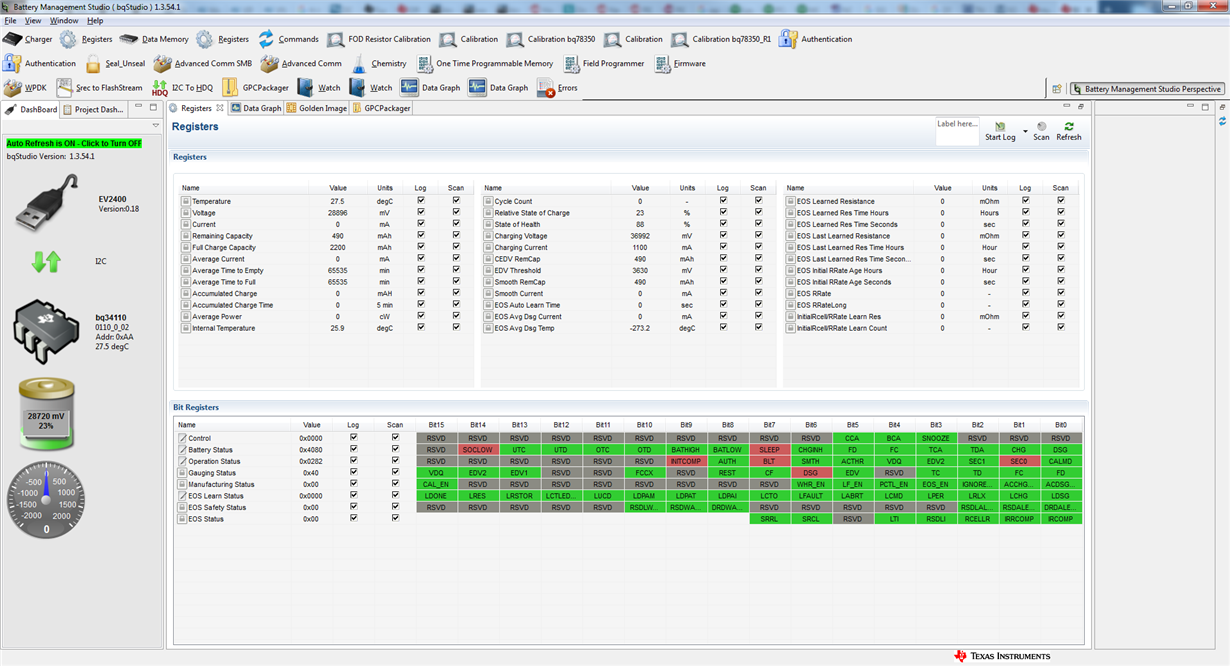
Task: Open the Firmware tool
Action: 680,64
